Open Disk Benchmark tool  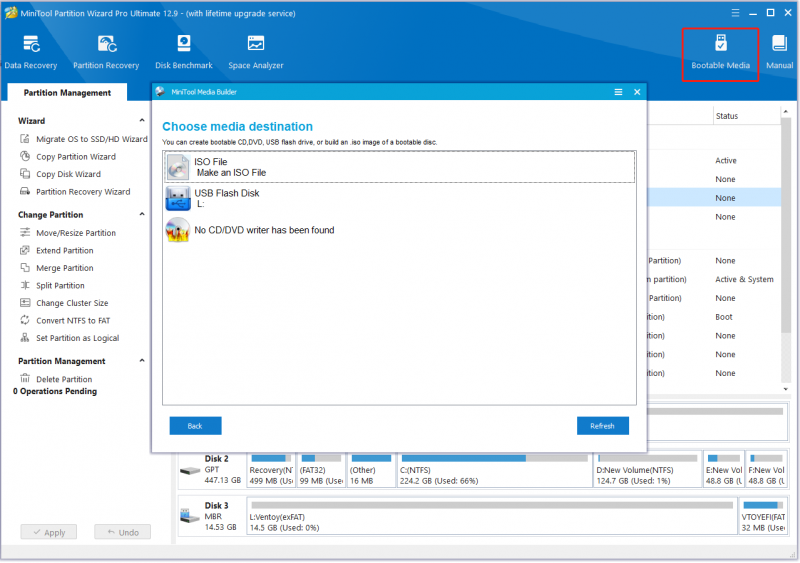click(184, 52)
